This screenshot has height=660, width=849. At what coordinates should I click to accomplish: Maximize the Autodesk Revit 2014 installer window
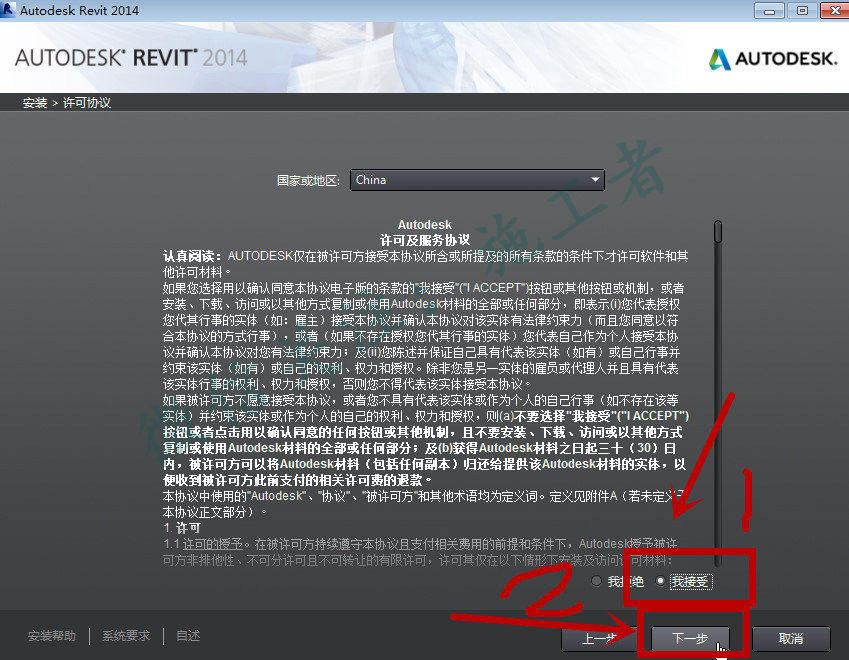pos(802,10)
